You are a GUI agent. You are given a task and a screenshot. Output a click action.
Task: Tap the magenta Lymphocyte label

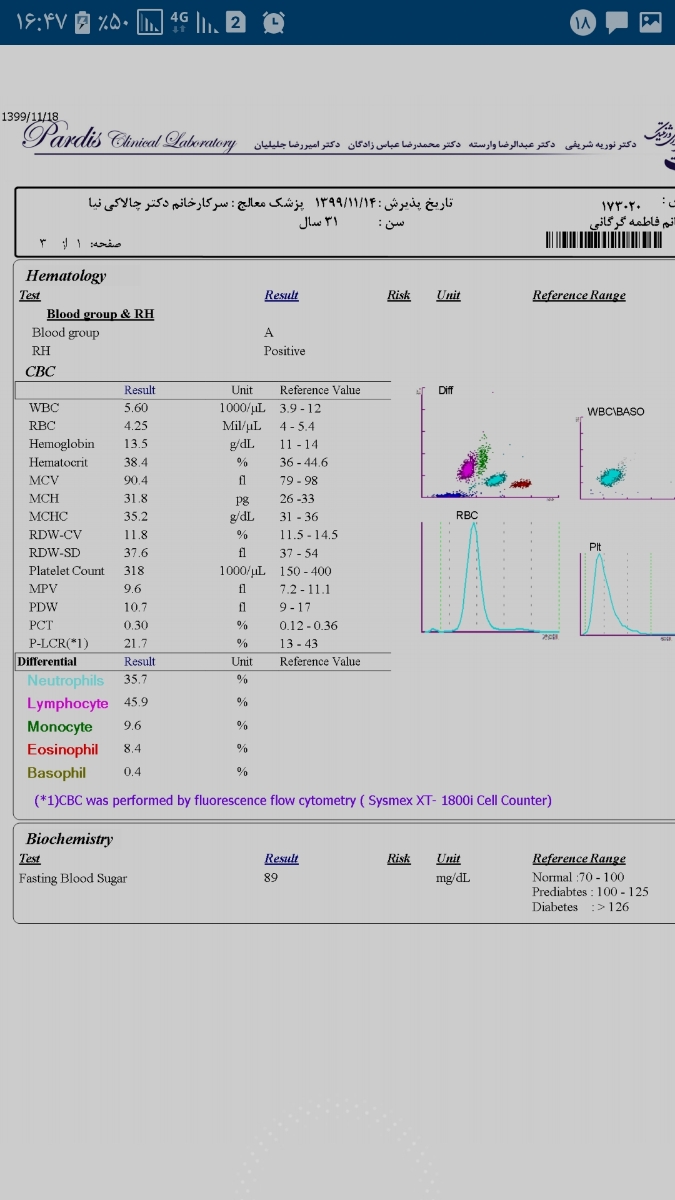(67, 703)
